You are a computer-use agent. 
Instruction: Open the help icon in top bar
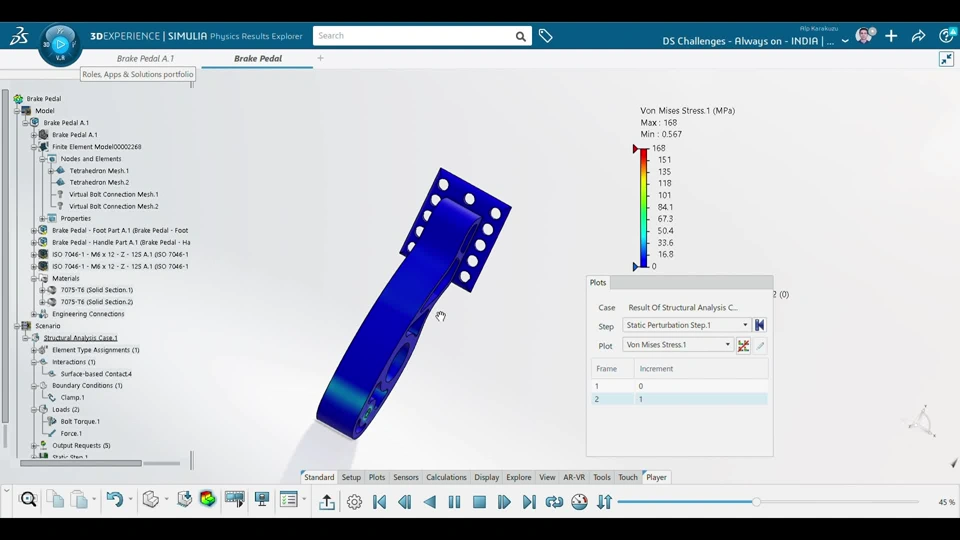pyautogui.click(x=946, y=36)
